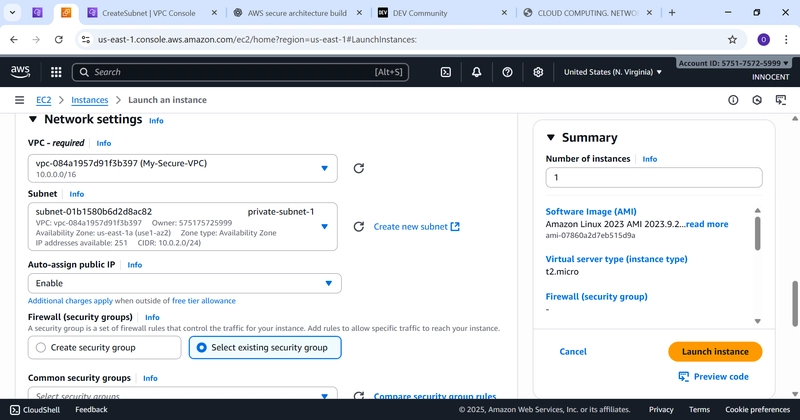Screen dimensions: 800x420
Task: Open Cookie preferences in footer
Action: point(758,410)
